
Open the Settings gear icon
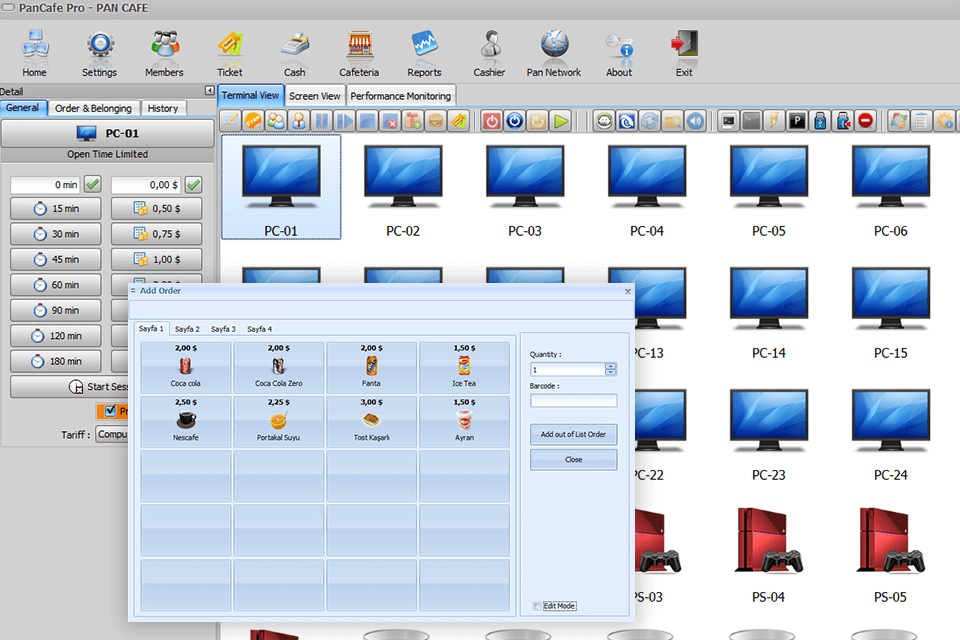tap(100, 53)
